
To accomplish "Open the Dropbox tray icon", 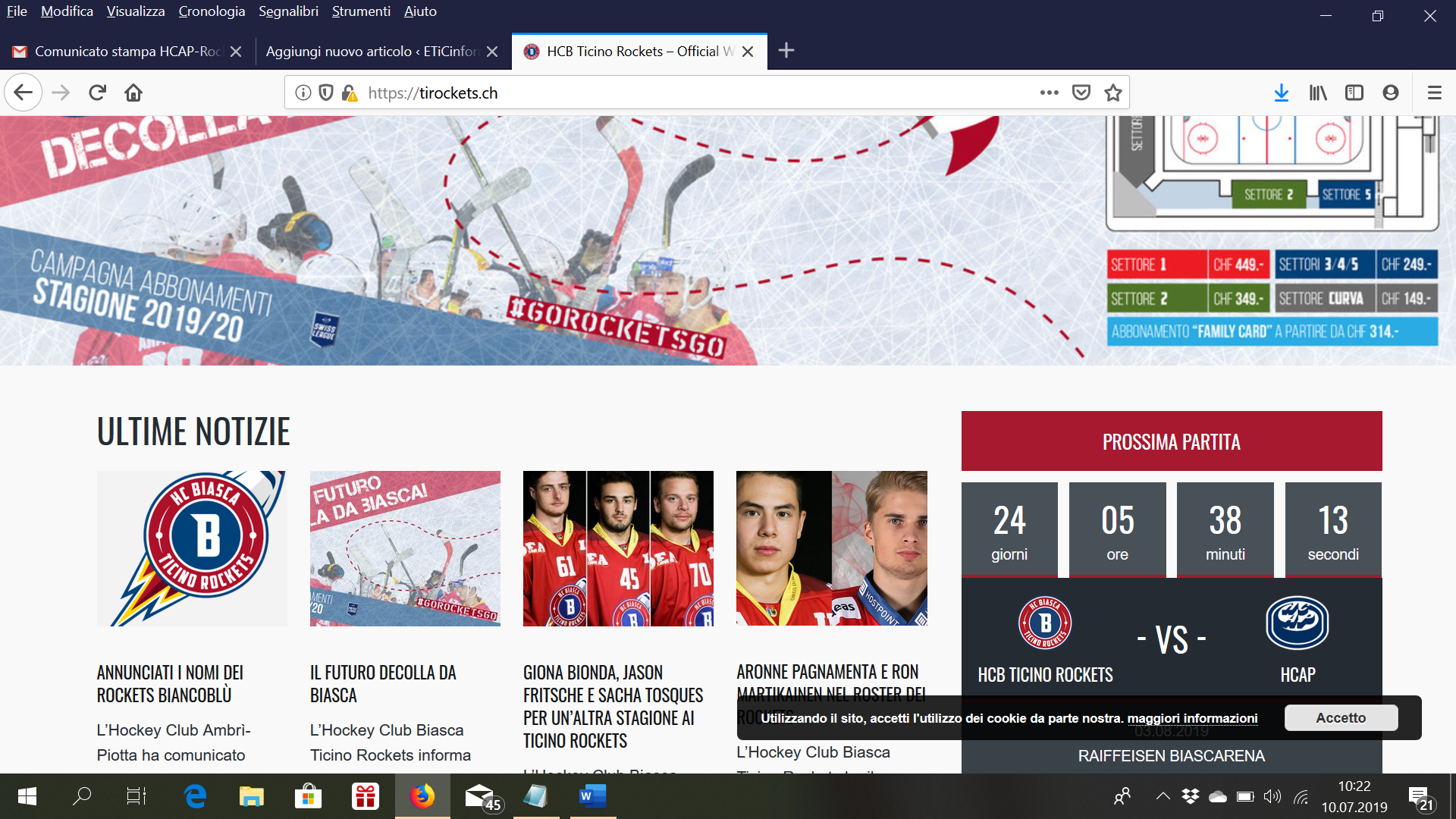I will point(1191,796).
